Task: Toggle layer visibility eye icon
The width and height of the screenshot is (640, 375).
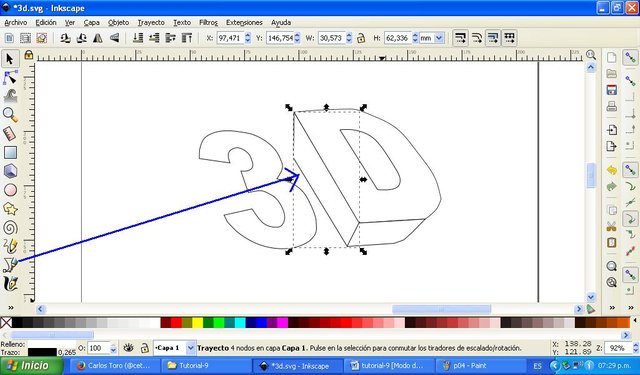Action: coord(129,348)
